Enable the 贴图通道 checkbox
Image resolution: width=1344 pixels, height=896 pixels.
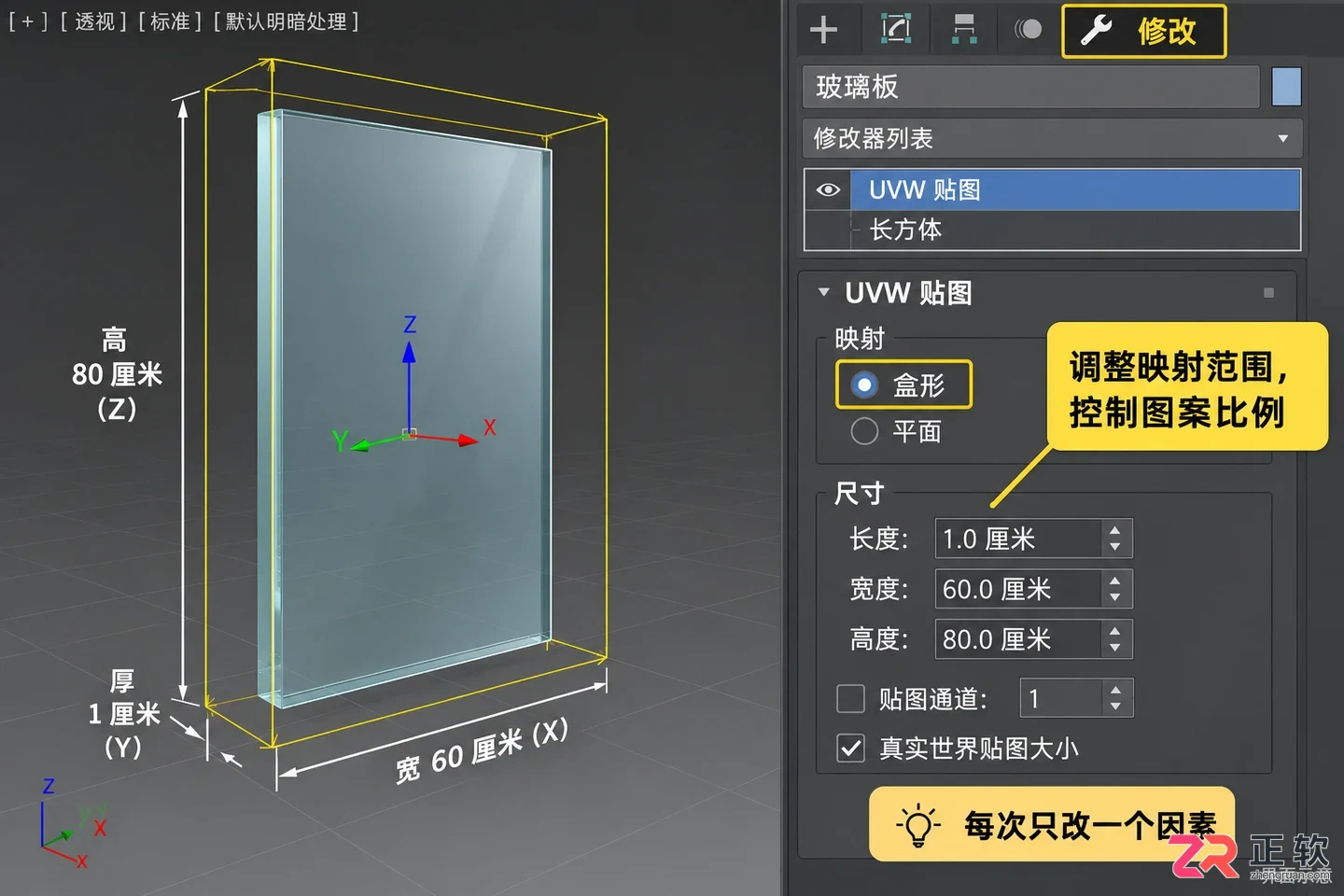[x=850, y=698]
